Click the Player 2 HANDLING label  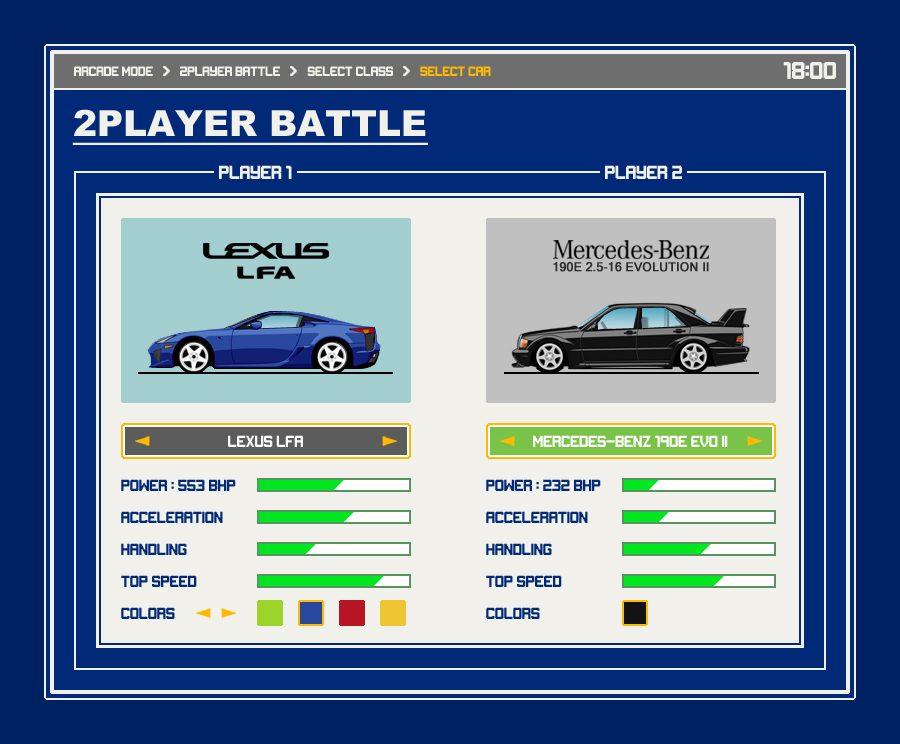point(519,550)
